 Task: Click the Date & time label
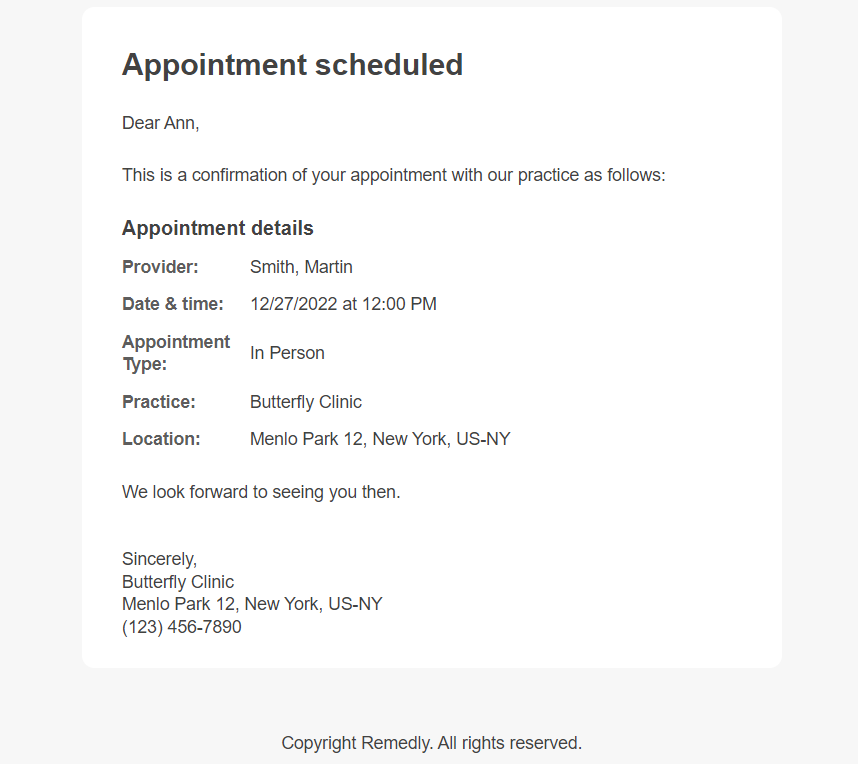tap(172, 304)
